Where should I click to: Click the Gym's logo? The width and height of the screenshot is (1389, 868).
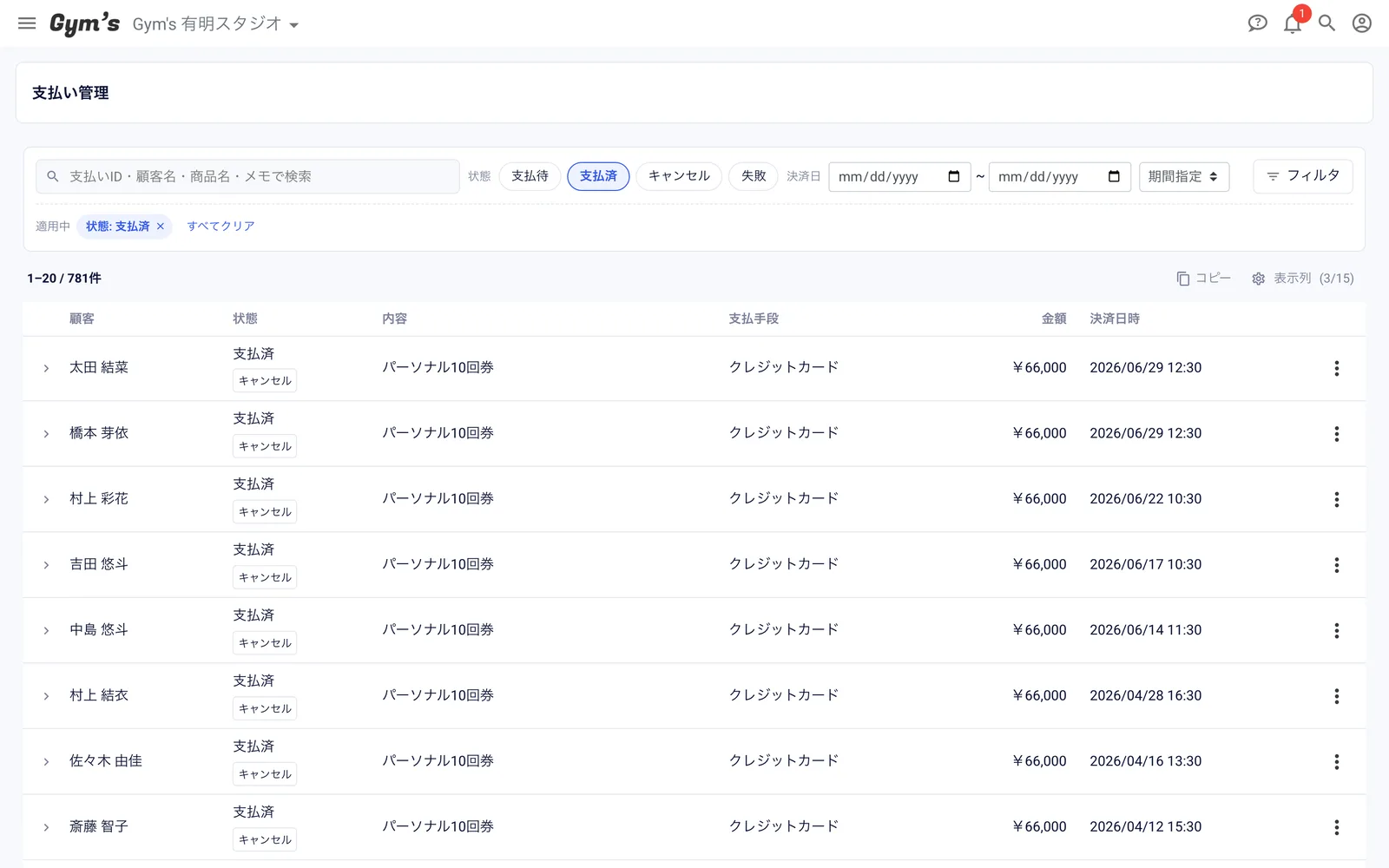84,23
